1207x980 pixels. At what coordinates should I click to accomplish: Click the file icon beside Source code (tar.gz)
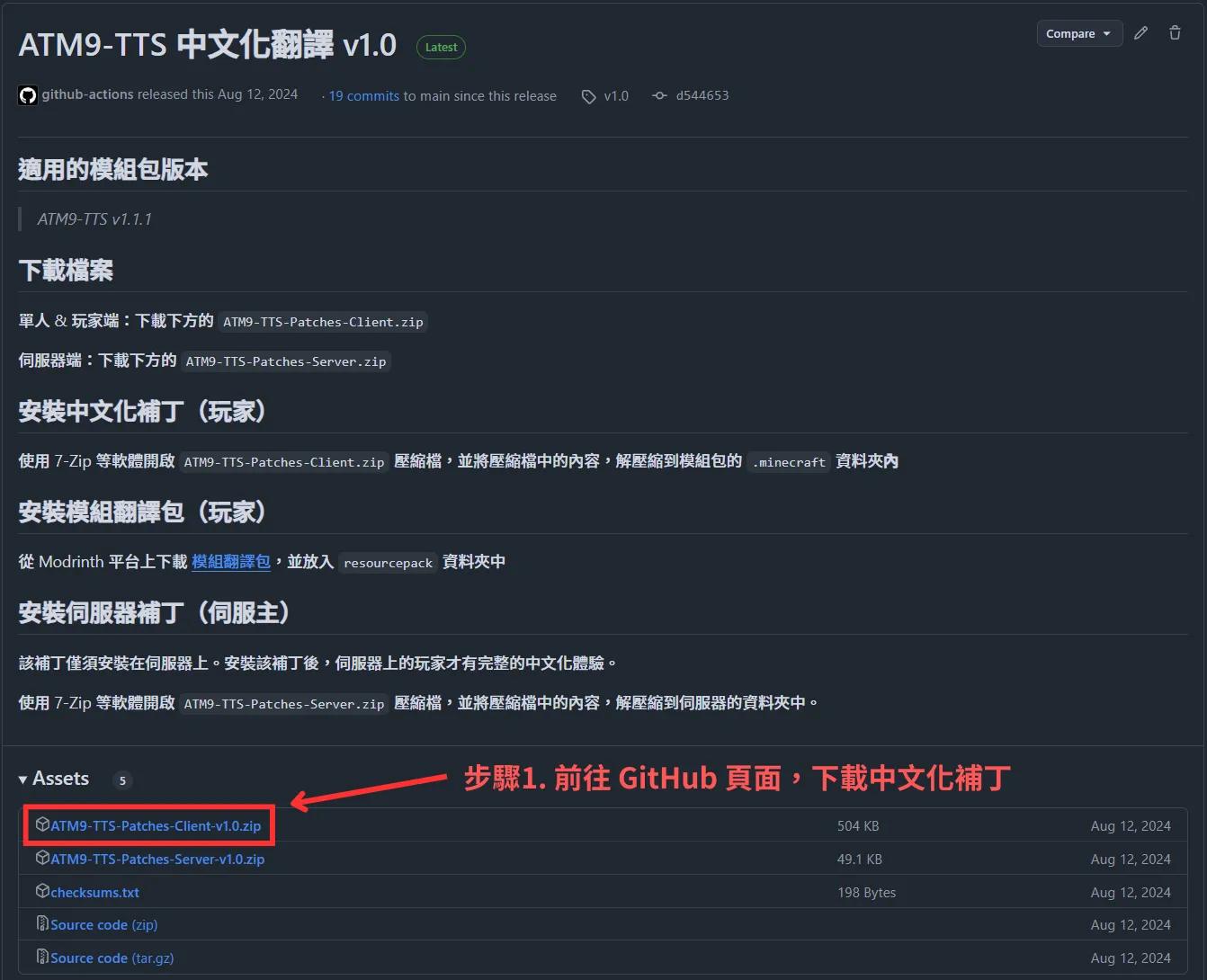click(42, 957)
